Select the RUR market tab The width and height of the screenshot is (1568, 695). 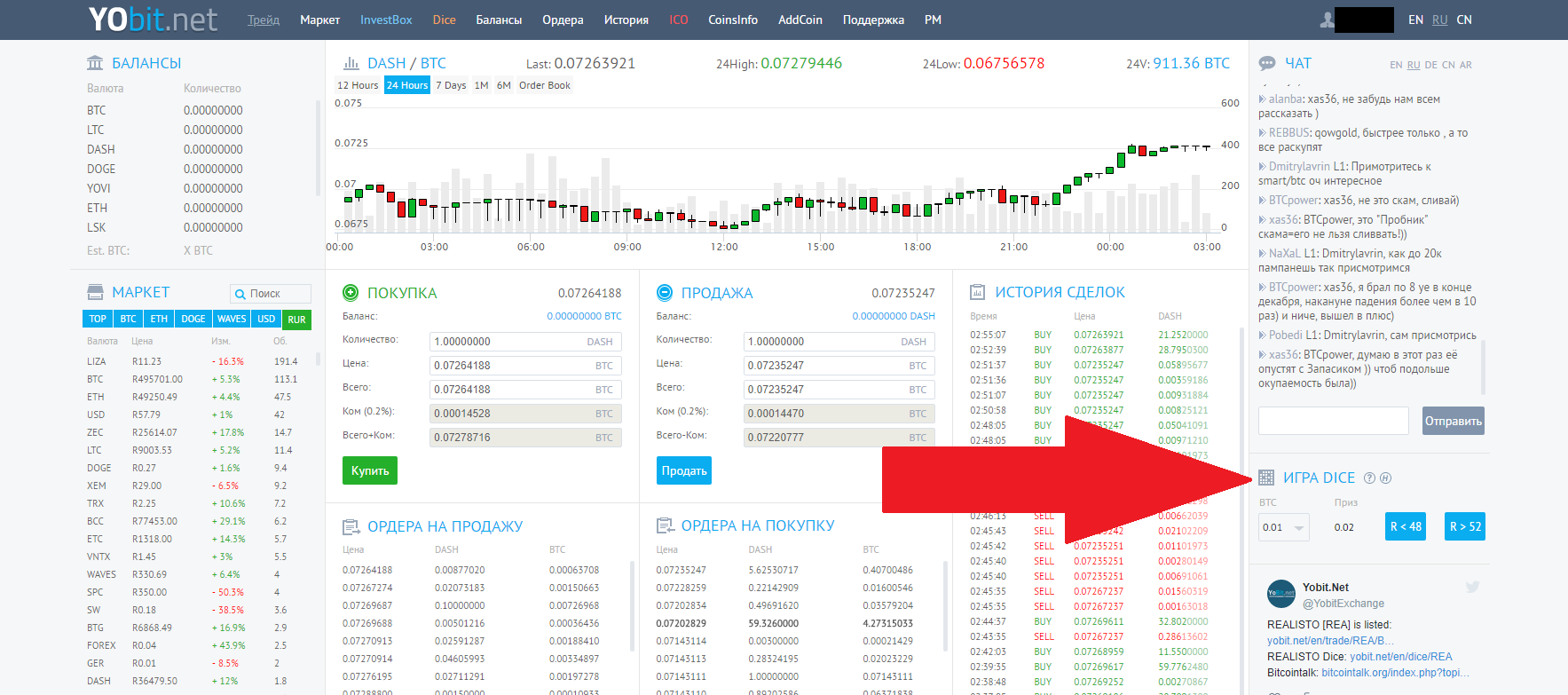pyautogui.click(x=296, y=320)
